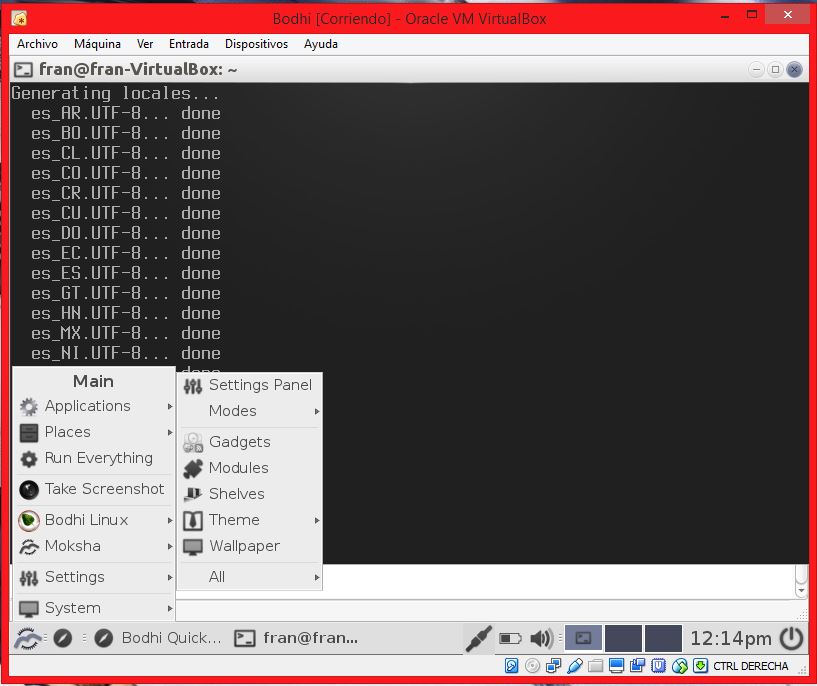Expand the All settings submenu
The height and width of the screenshot is (686, 817).
pyautogui.click(x=217, y=577)
